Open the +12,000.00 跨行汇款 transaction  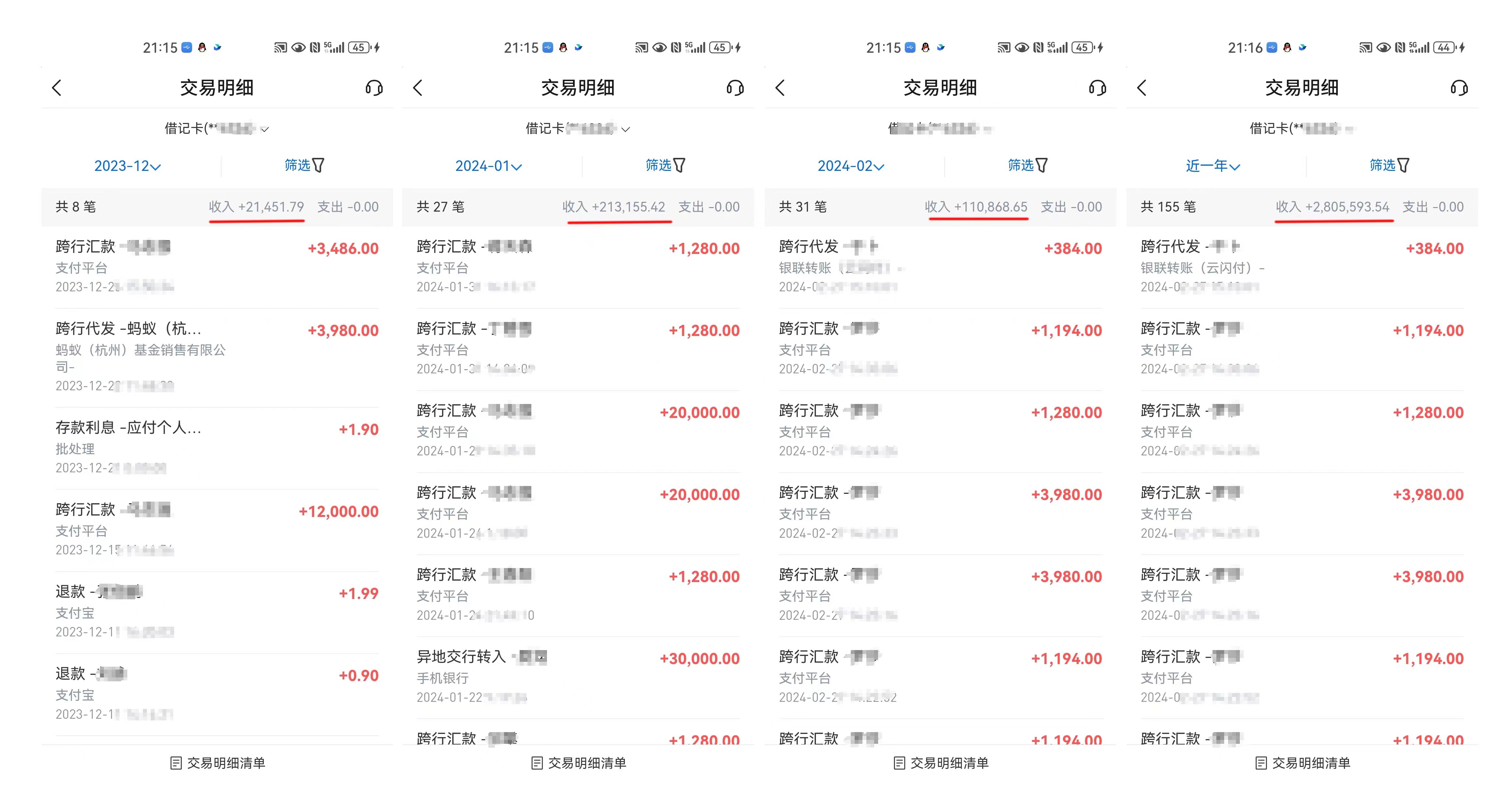[217, 529]
